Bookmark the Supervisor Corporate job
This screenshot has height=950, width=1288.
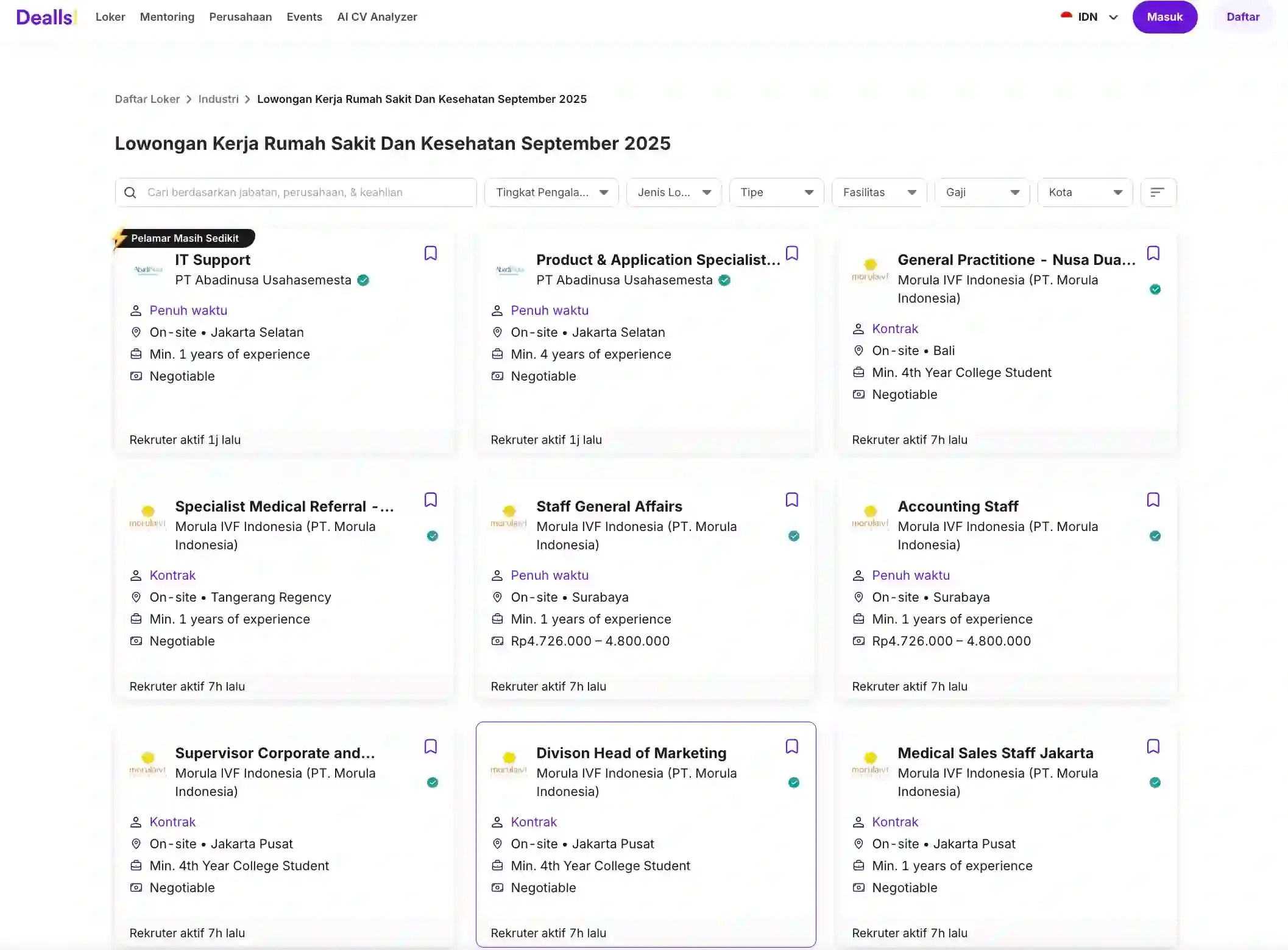tap(430, 747)
